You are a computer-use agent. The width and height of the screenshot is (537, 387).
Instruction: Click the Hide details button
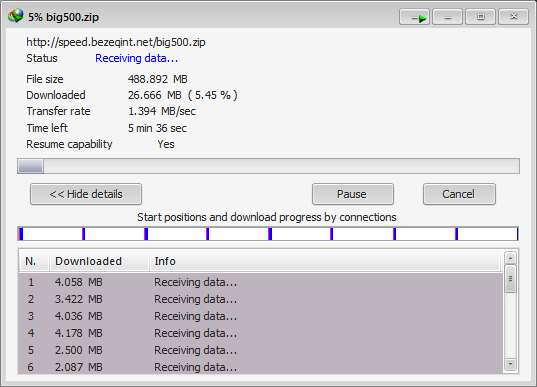(x=86, y=194)
